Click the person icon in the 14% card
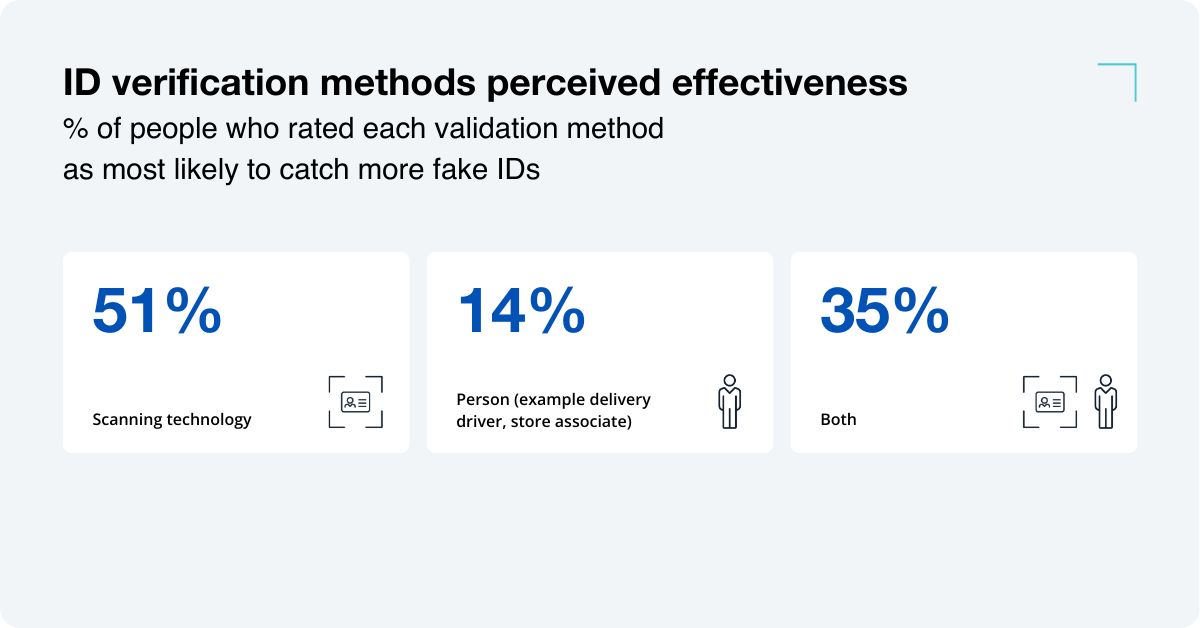The width and height of the screenshot is (1200, 628). [x=729, y=402]
